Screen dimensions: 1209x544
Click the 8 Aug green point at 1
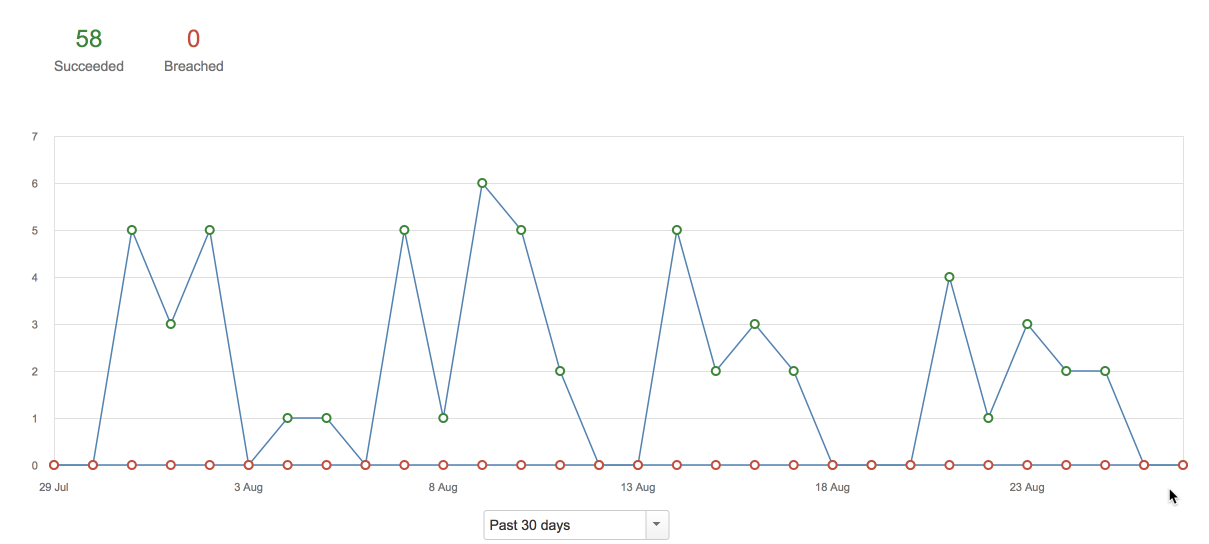click(x=443, y=418)
